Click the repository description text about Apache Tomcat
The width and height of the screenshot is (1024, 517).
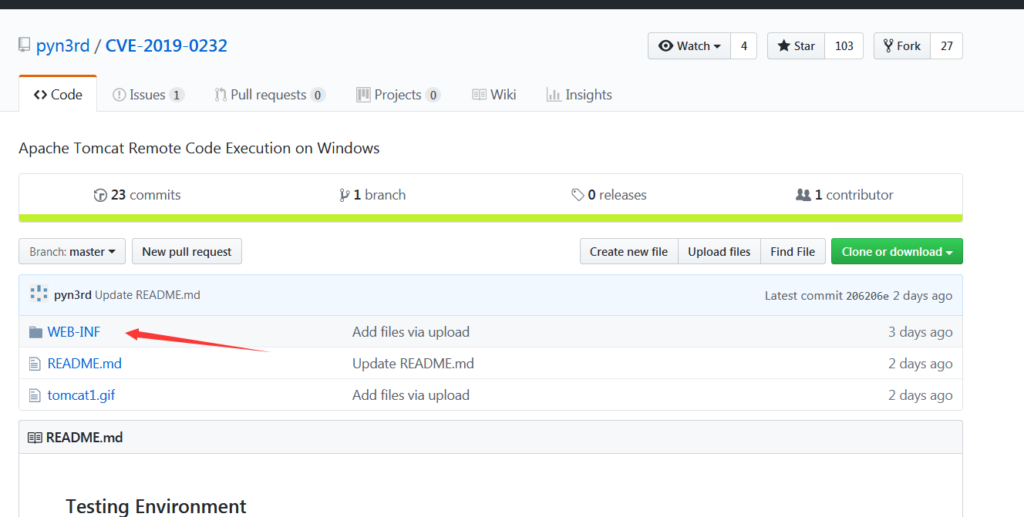pos(199,148)
